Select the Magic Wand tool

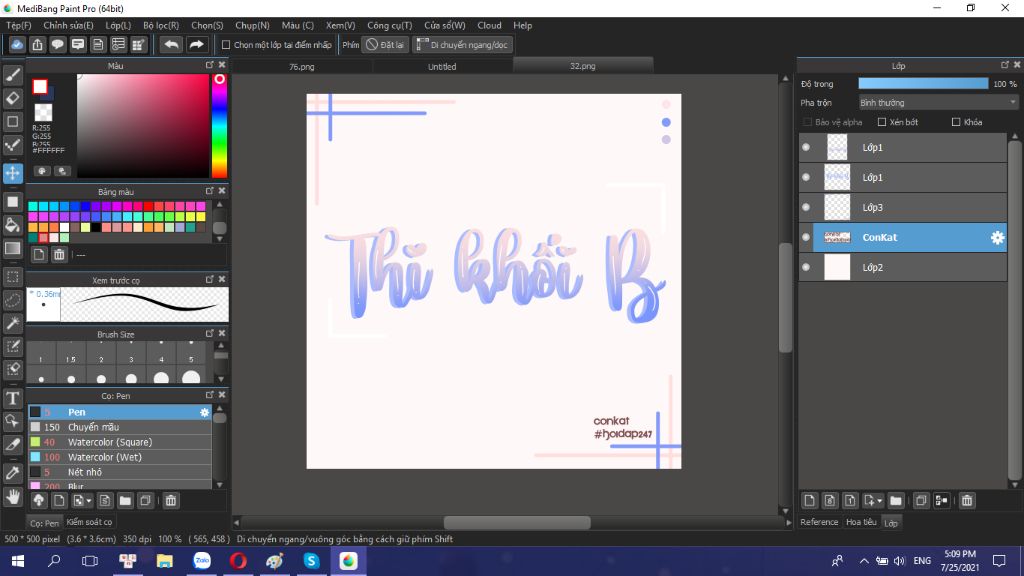pos(12,323)
